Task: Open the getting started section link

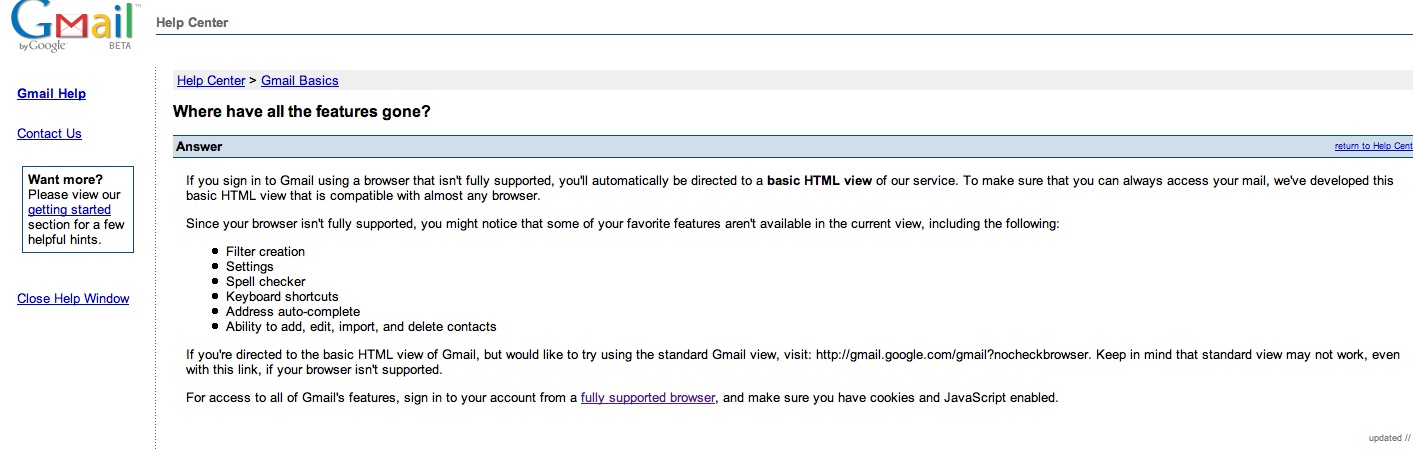Action: coord(69,210)
